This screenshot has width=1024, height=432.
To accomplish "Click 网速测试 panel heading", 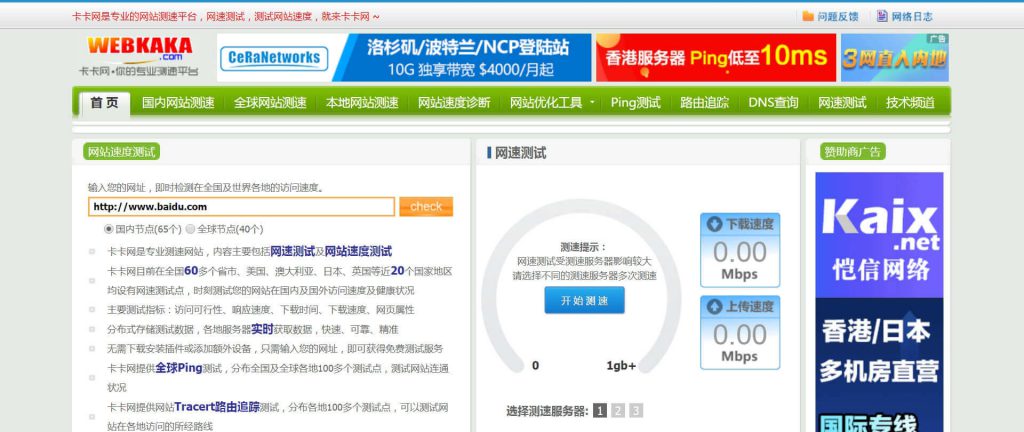I will pyautogui.click(x=520, y=153).
